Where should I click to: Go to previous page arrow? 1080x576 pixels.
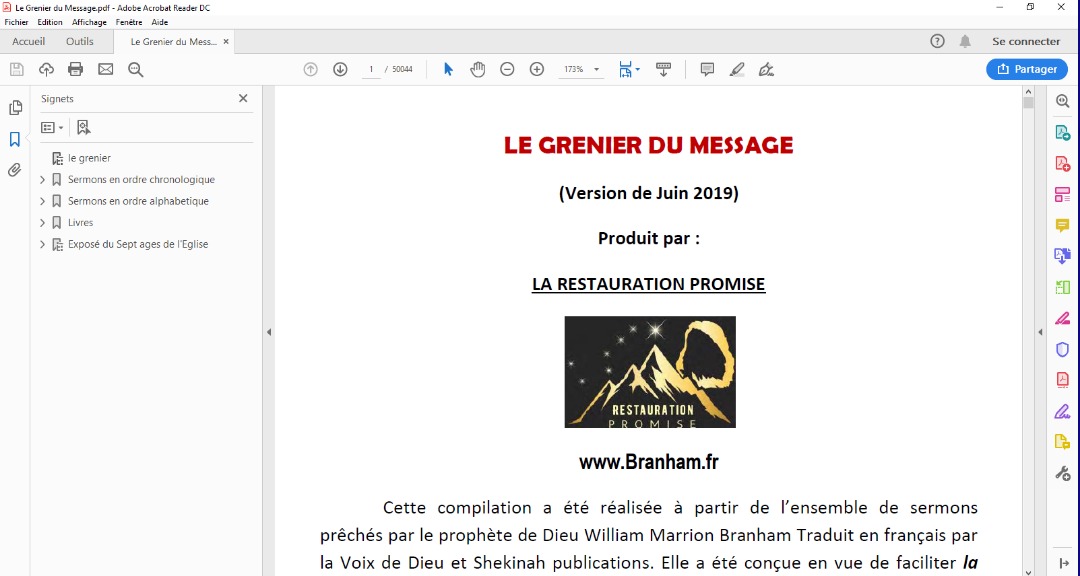pos(311,69)
